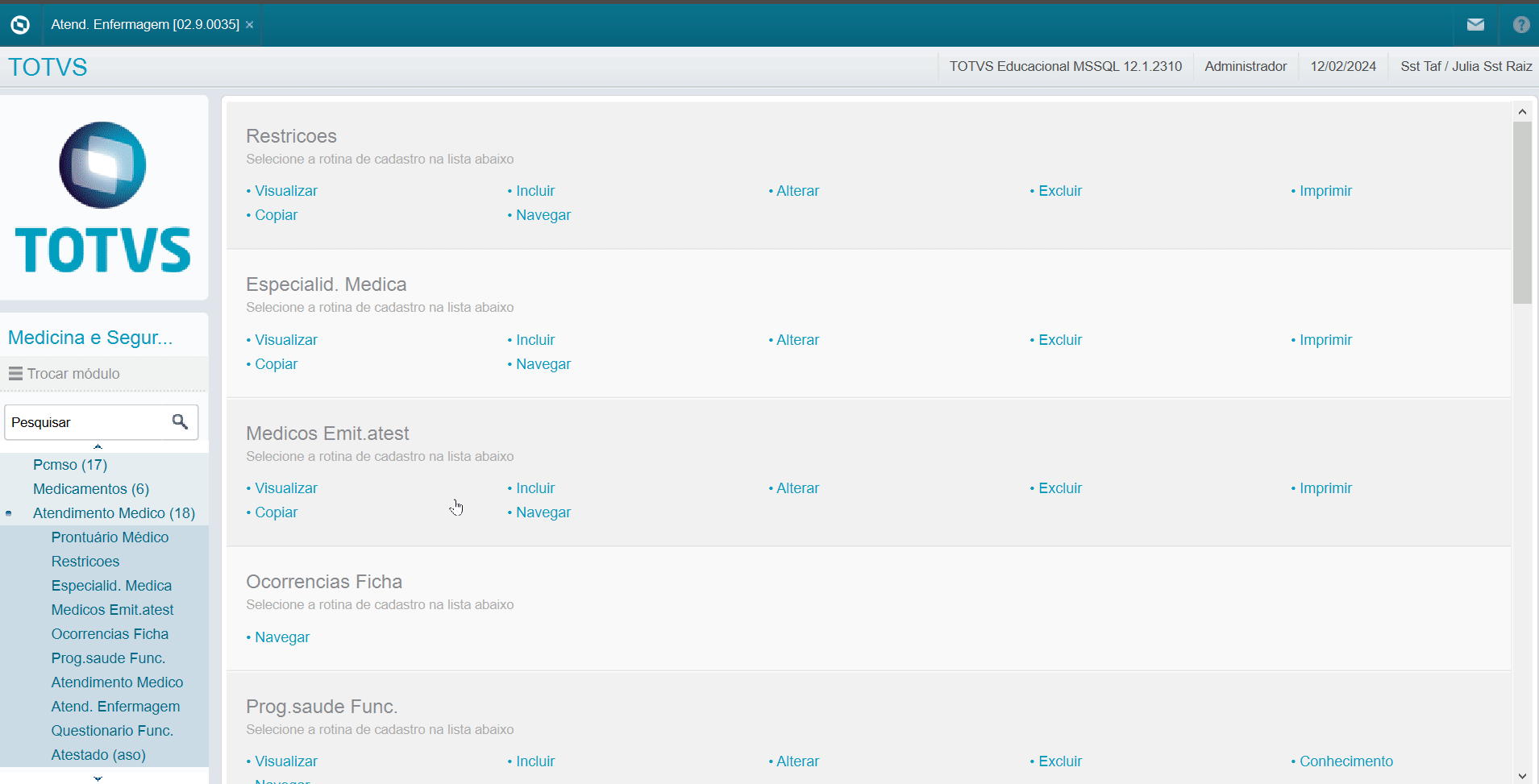Expand the Medicamentos (6) menu group

(91, 489)
